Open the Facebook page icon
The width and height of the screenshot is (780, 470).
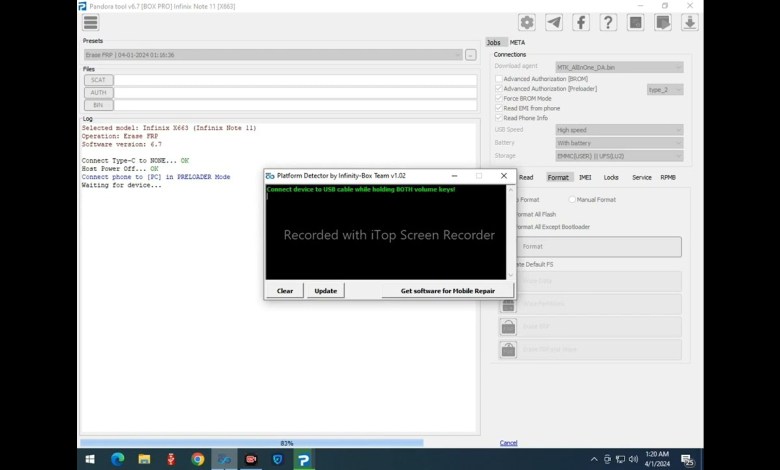580,22
